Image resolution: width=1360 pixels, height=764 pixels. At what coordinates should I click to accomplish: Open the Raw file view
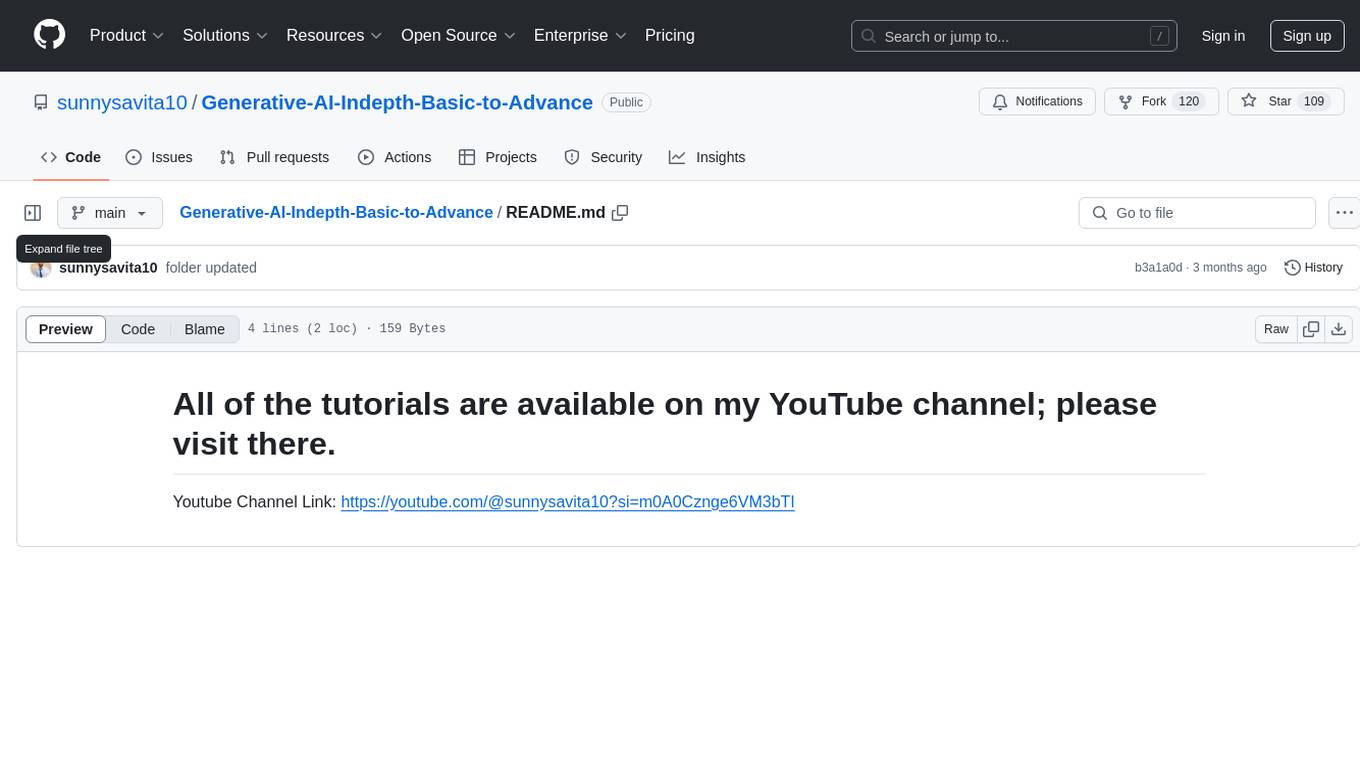click(1276, 329)
